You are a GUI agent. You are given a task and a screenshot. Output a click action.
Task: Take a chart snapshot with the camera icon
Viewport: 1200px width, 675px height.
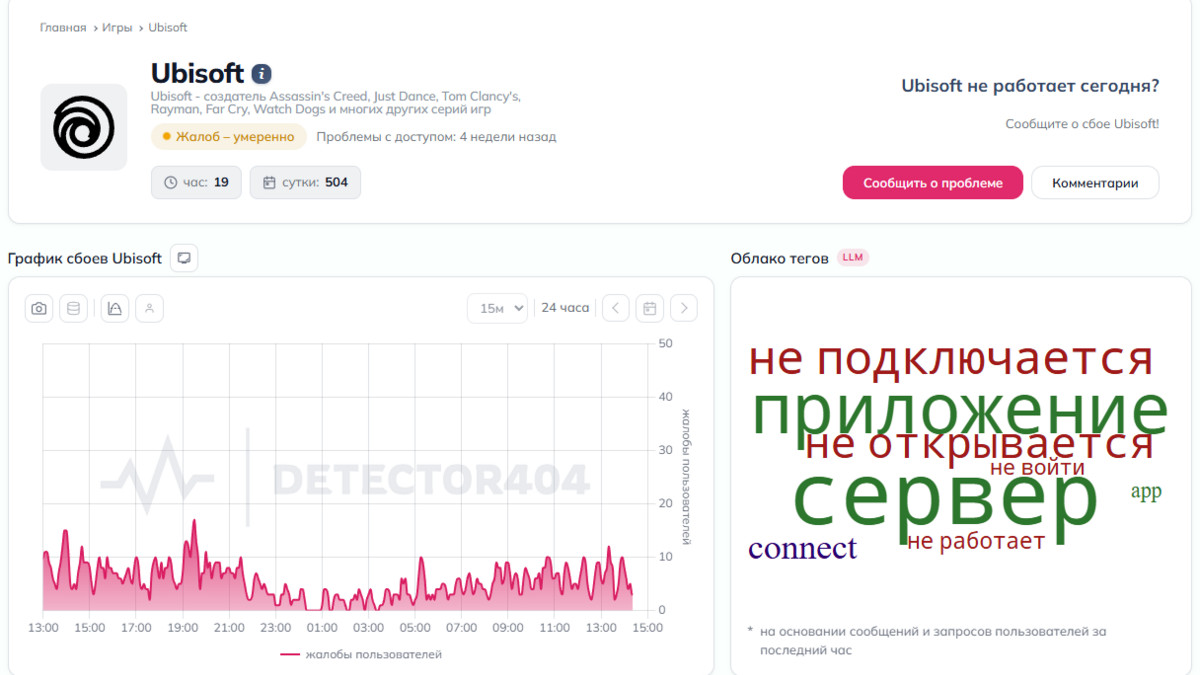click(x=39, y=309)
